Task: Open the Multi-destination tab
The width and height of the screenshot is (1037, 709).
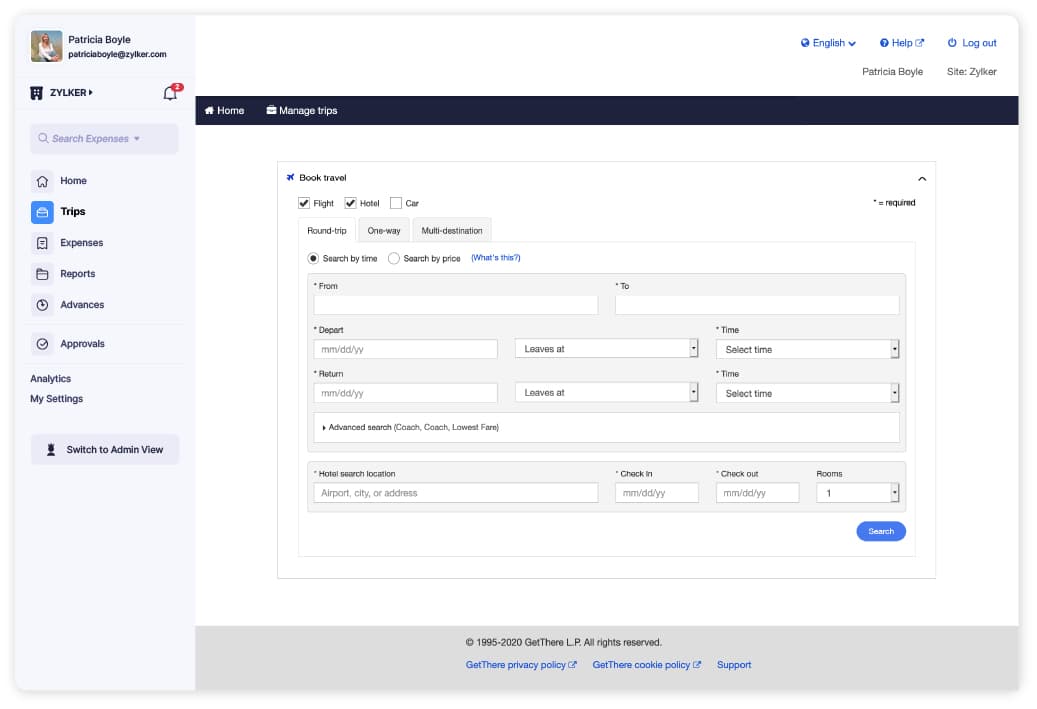Action: 452,229
